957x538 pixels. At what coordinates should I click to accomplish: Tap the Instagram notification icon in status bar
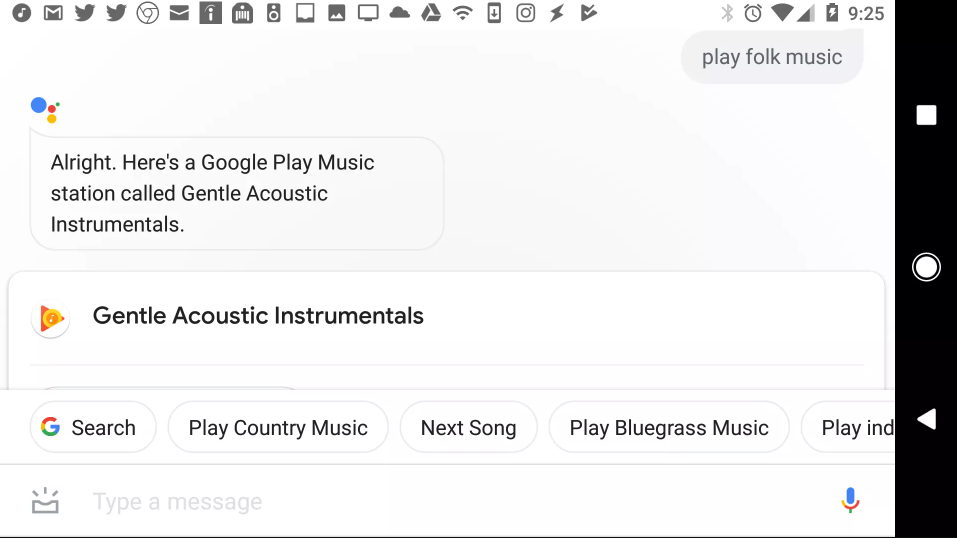525,12
